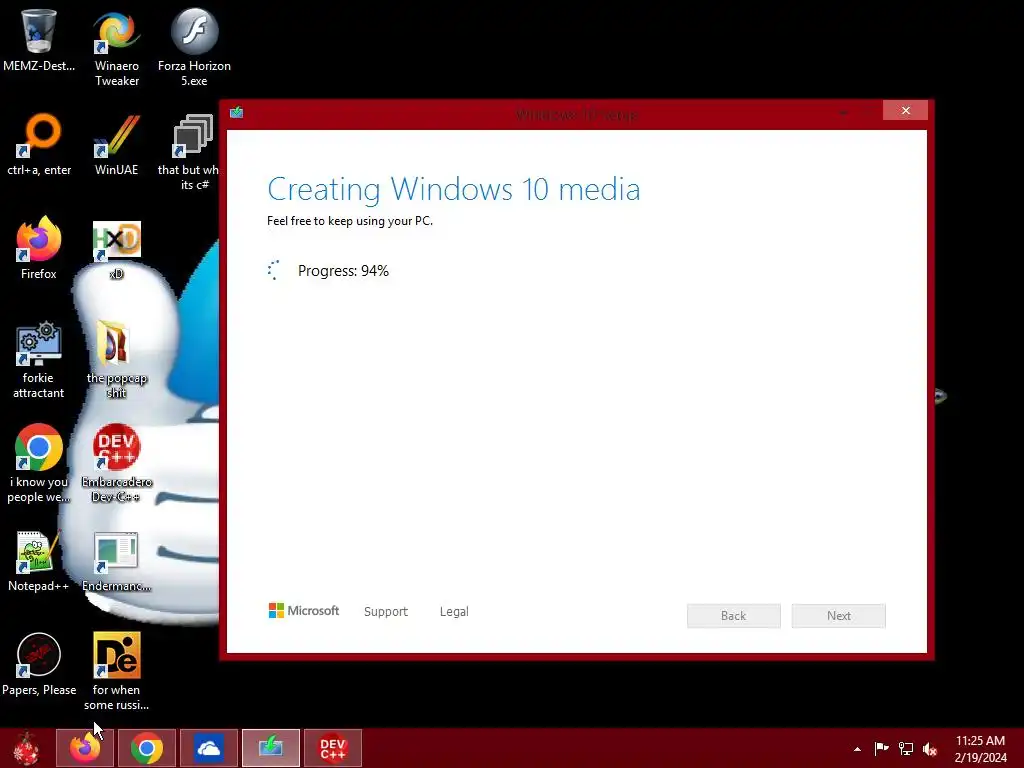Viewport: 1024px width, 768px height.
Task: Open OneDrive cloud app in the taskbar
Action: 209,748
